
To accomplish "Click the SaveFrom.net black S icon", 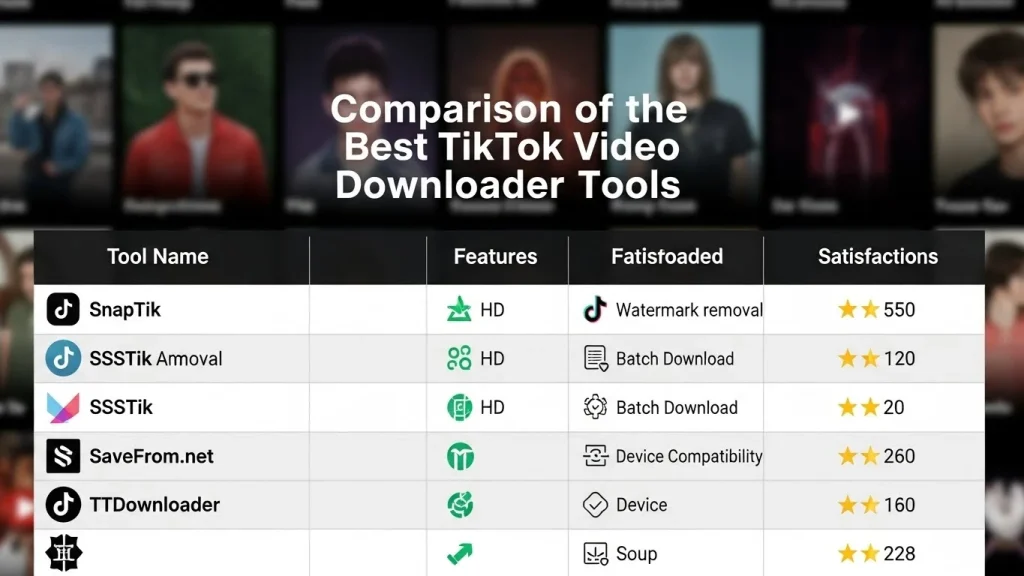I will point(62,456).
